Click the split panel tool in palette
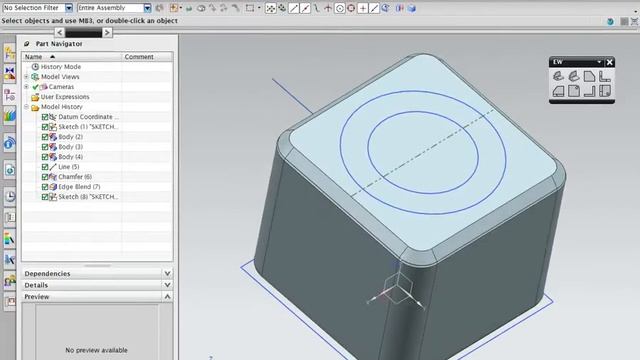Viewport: 640px width, 360px height. pyautogui.click(x=604, y=91)
